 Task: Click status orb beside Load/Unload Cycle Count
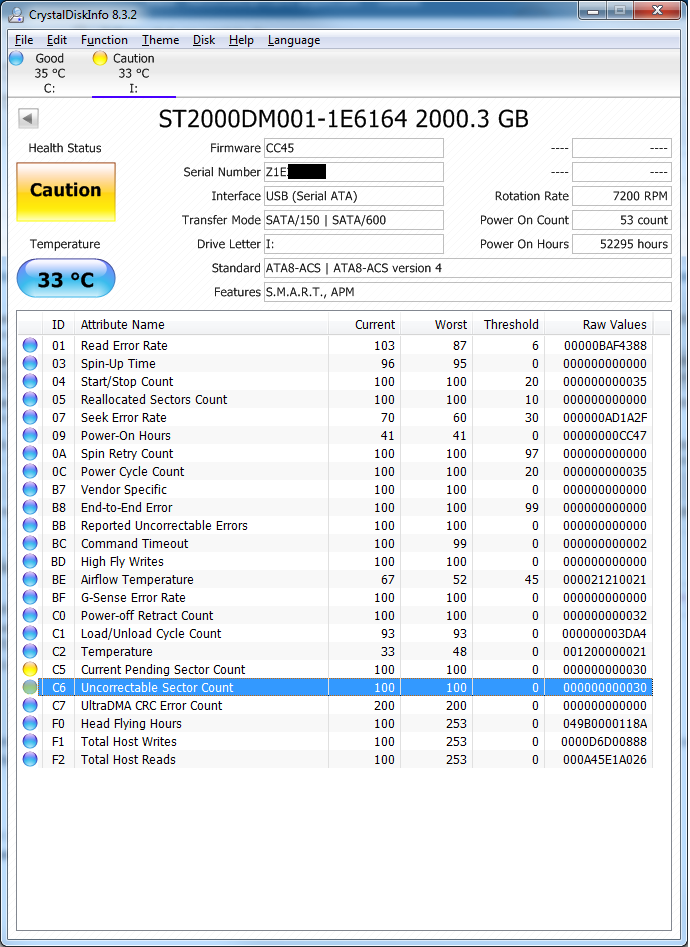tap(30, 634)
